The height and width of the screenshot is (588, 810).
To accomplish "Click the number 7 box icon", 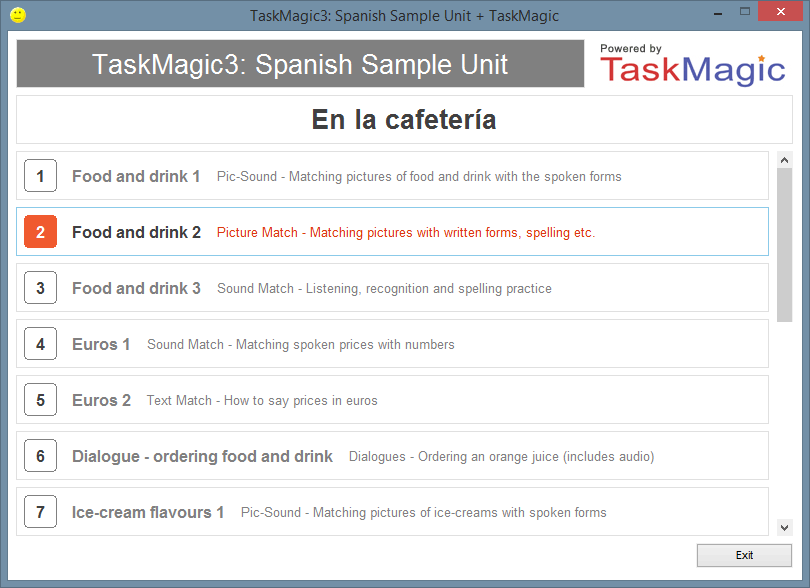I will [40, 512].
